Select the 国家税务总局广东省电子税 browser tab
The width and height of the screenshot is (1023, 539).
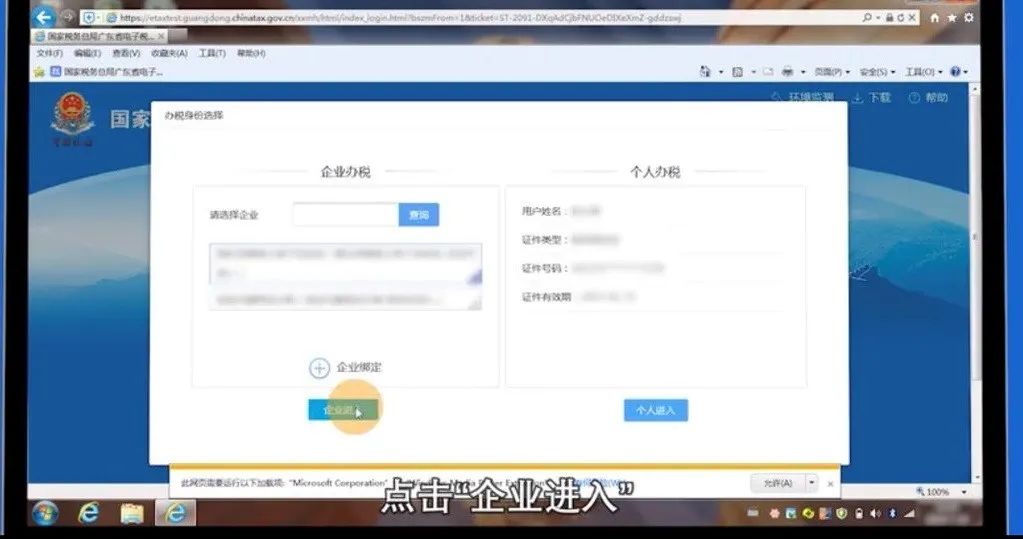[100, 35]
